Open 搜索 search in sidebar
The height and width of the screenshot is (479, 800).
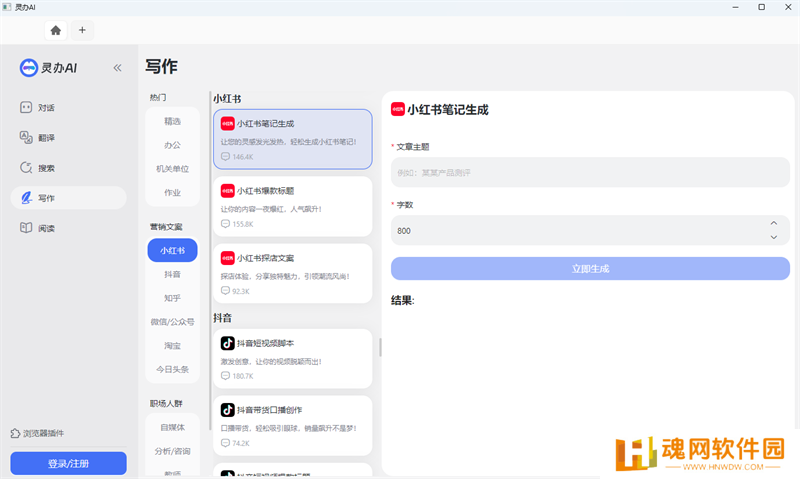(68, 168)
